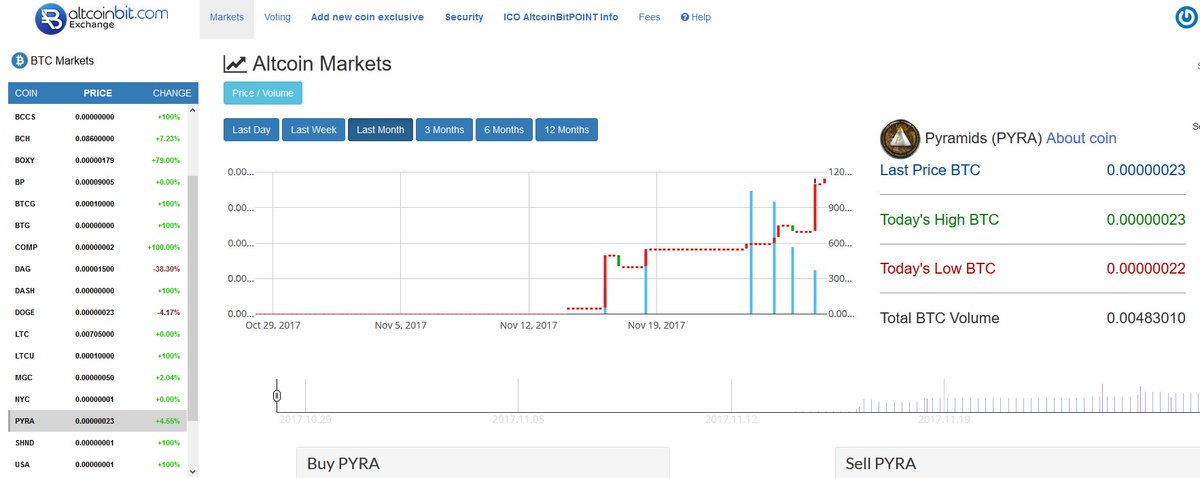The image size is (1200, 478).
Task: Select the PYRA market row
Action: click(97, 421)
